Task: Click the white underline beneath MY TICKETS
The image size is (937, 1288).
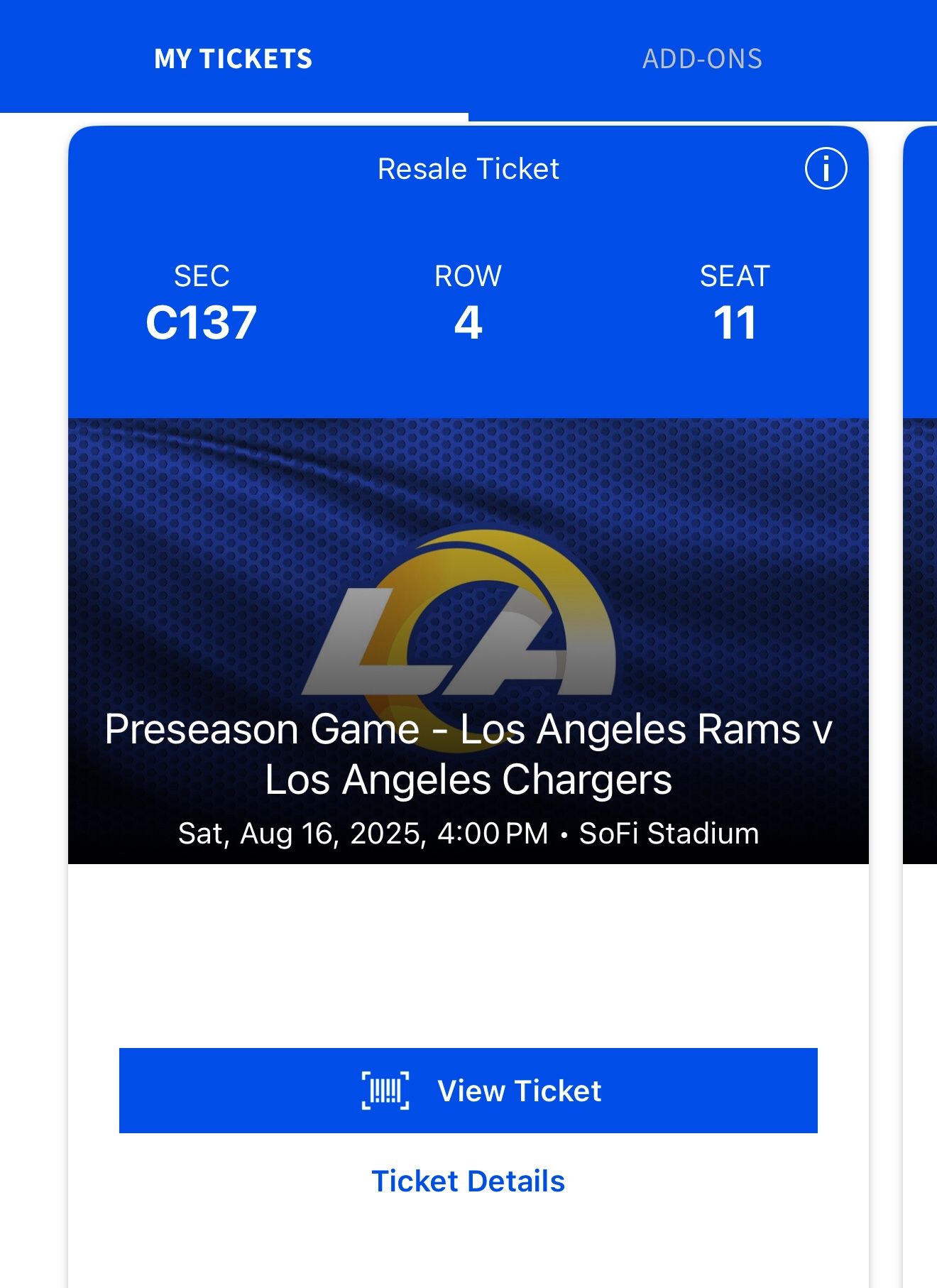Action: tap(234, 117)
